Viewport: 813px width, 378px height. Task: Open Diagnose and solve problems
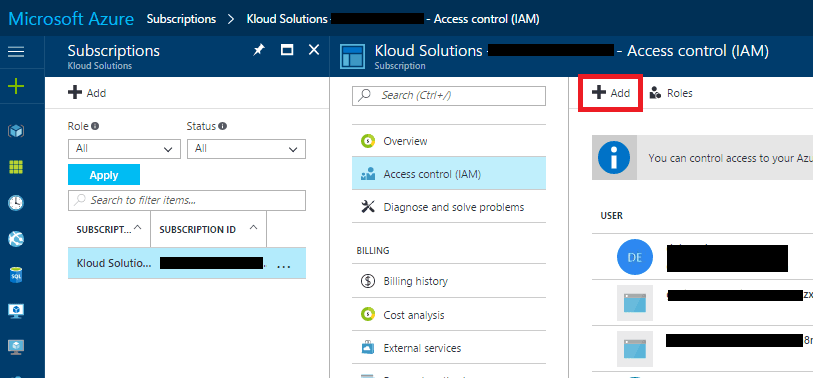pyautogui.click(x=449, y=207)
